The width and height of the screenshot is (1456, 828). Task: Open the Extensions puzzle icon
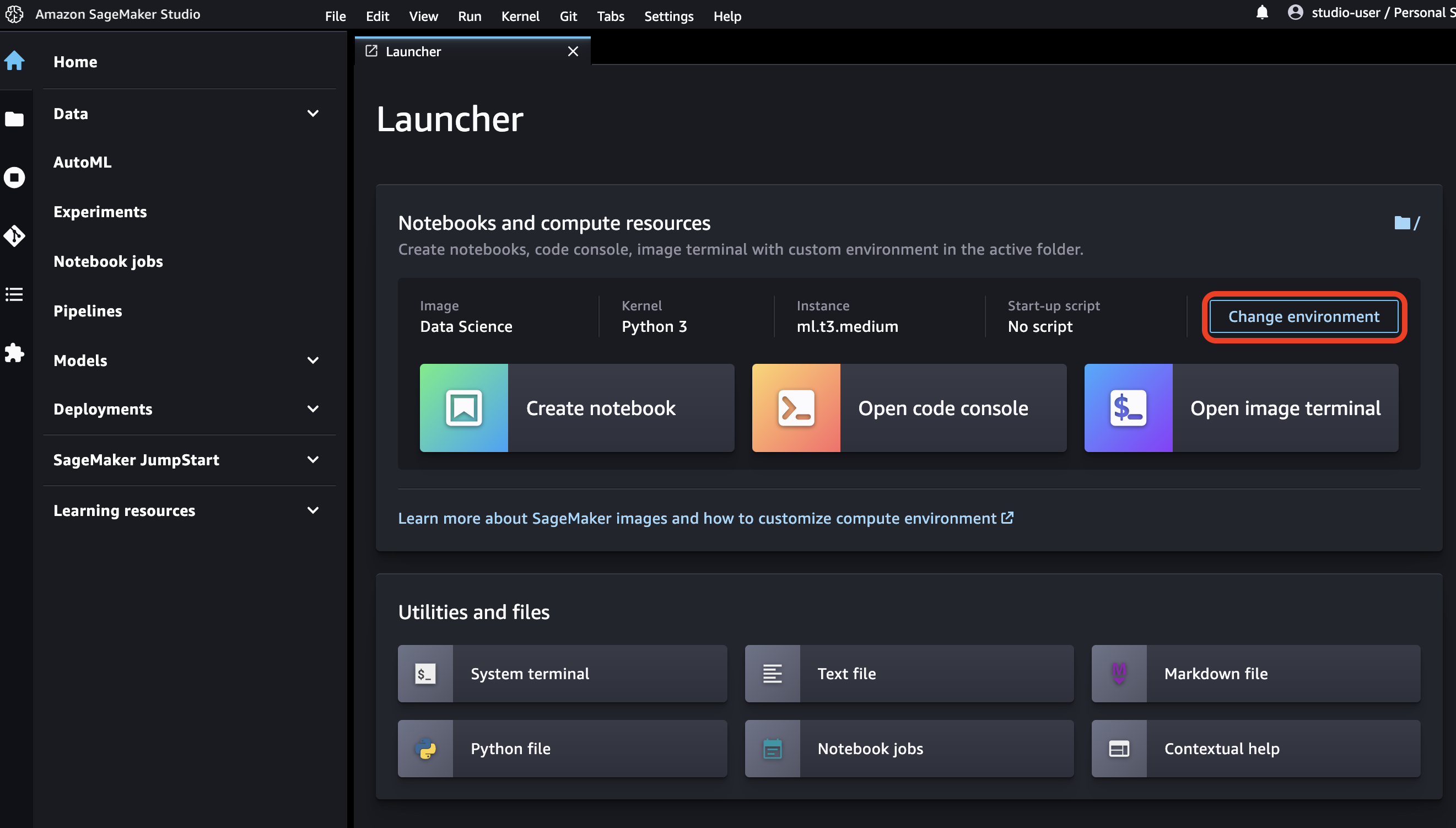click(x=15, y=353)
